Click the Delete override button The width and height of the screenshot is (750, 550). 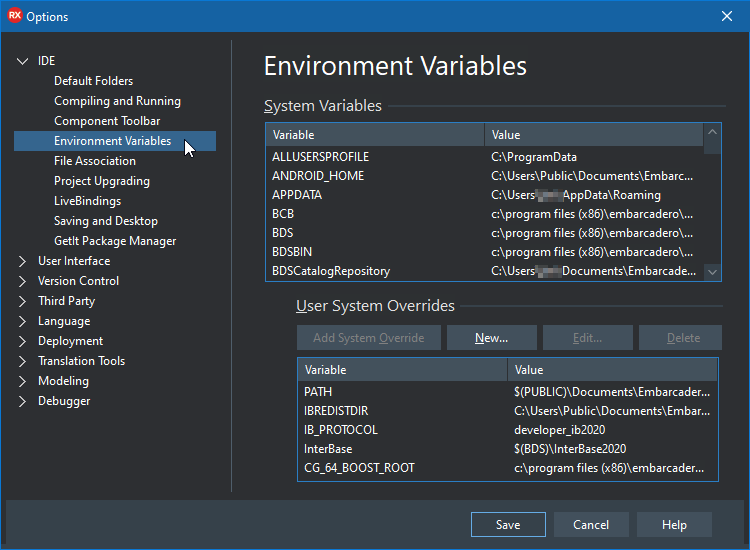pyautogui.click(x=681, y=338)
